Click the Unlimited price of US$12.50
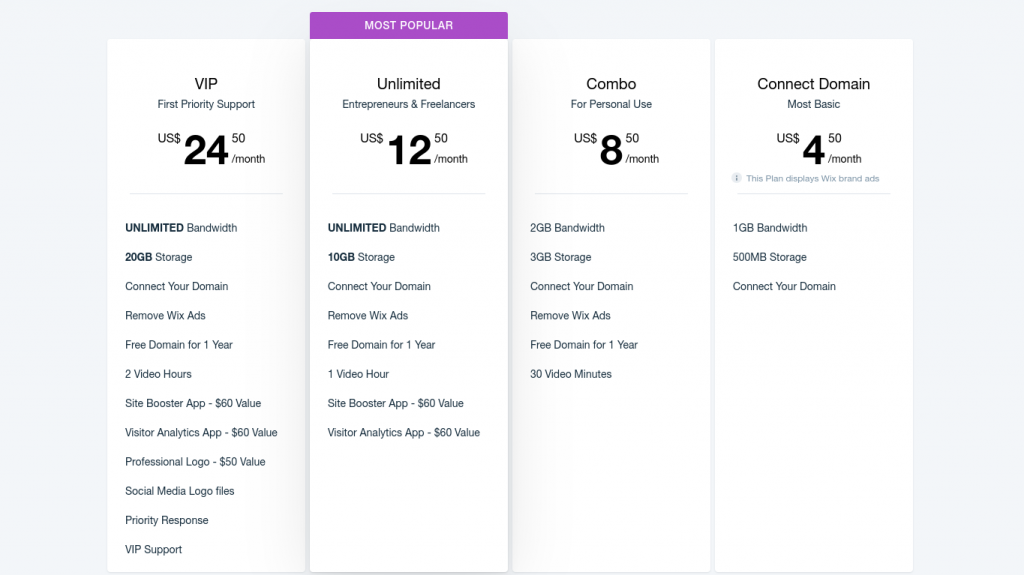This screenshot has width=1024, height=575. coord(414,149)
